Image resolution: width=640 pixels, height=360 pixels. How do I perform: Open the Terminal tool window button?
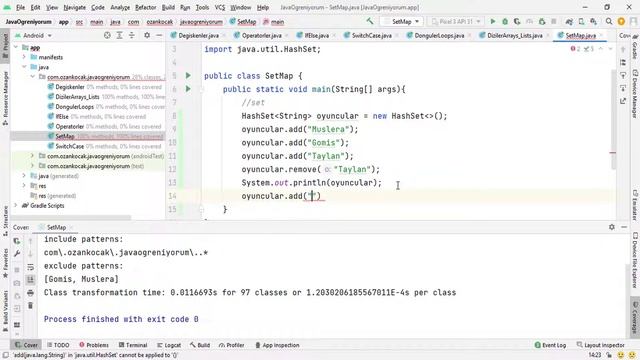tap(133, 345)
